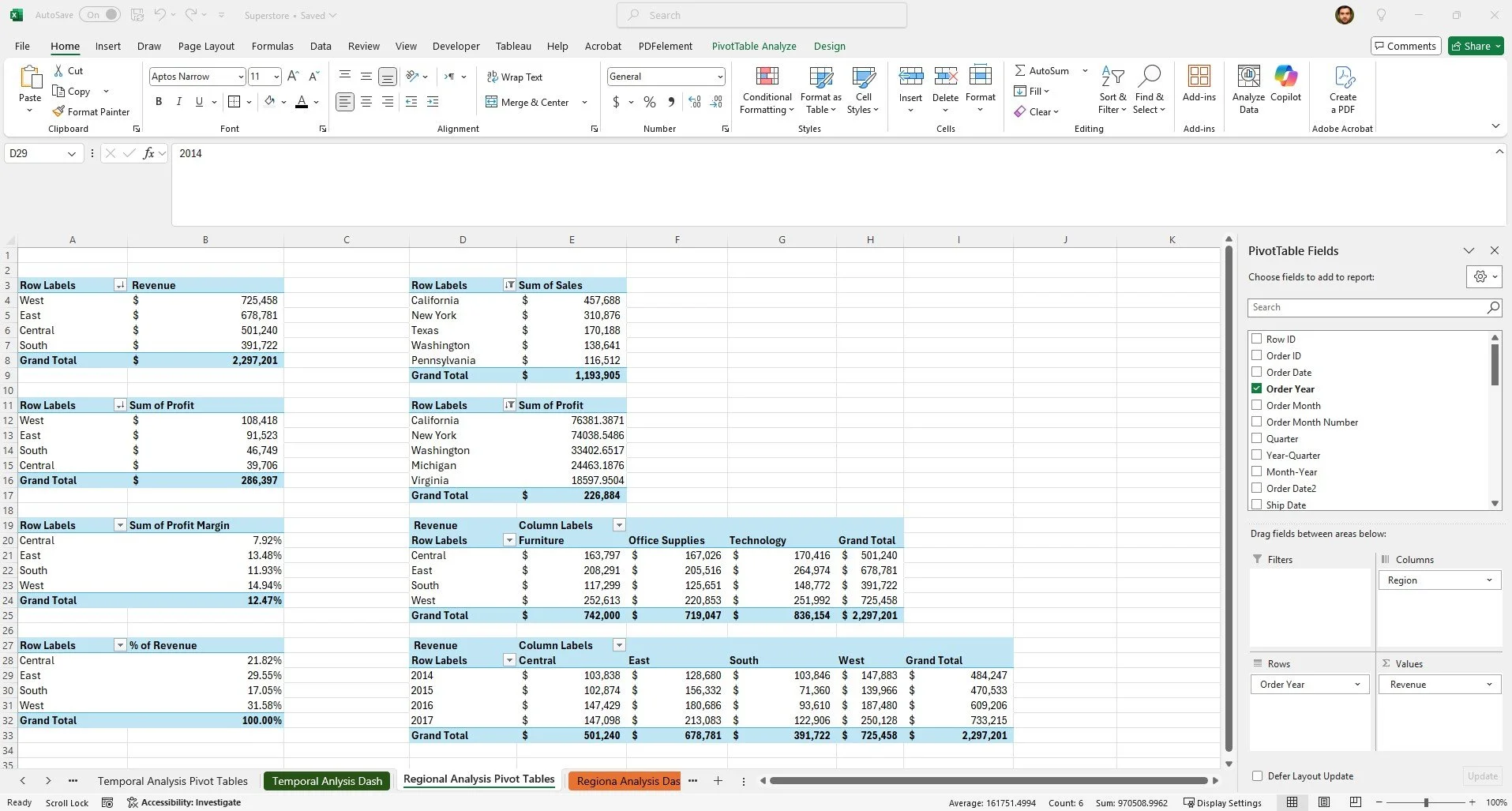Open the number format dropdown
The width and height of the screenshot is (1512, 811).
(720, 77)
